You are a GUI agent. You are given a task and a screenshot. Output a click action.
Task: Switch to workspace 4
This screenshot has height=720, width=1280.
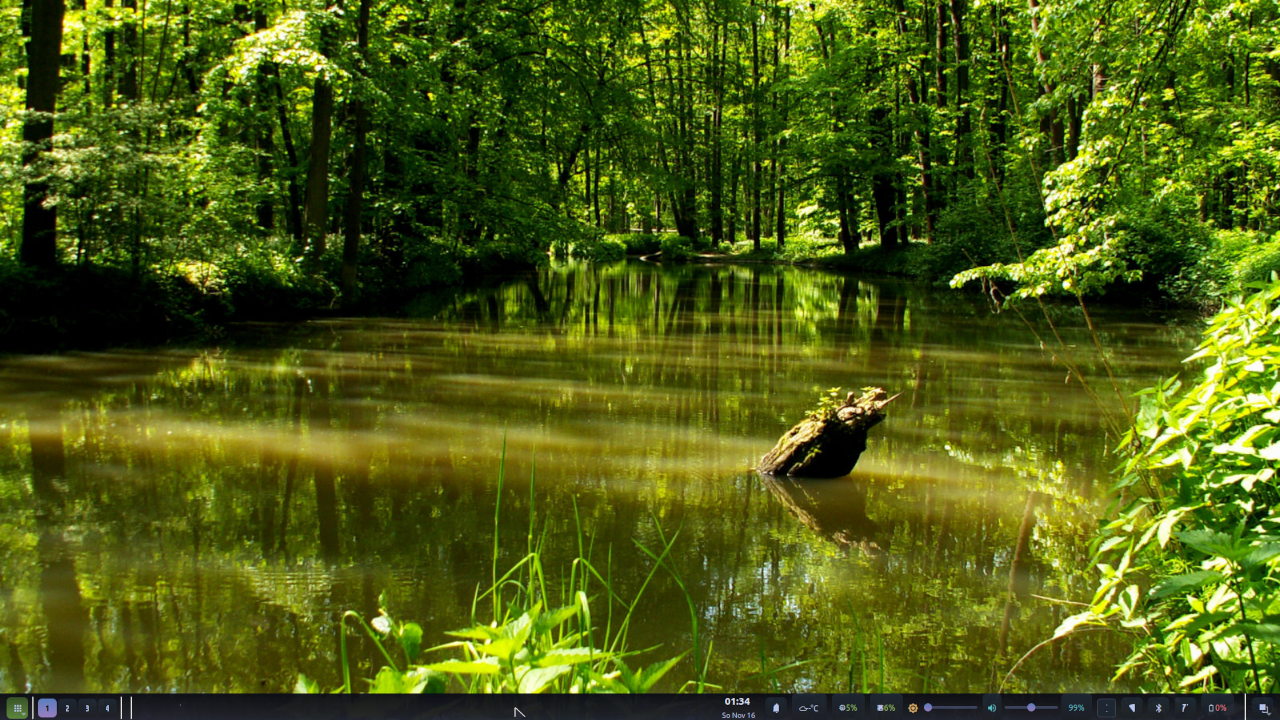(107, 708)
